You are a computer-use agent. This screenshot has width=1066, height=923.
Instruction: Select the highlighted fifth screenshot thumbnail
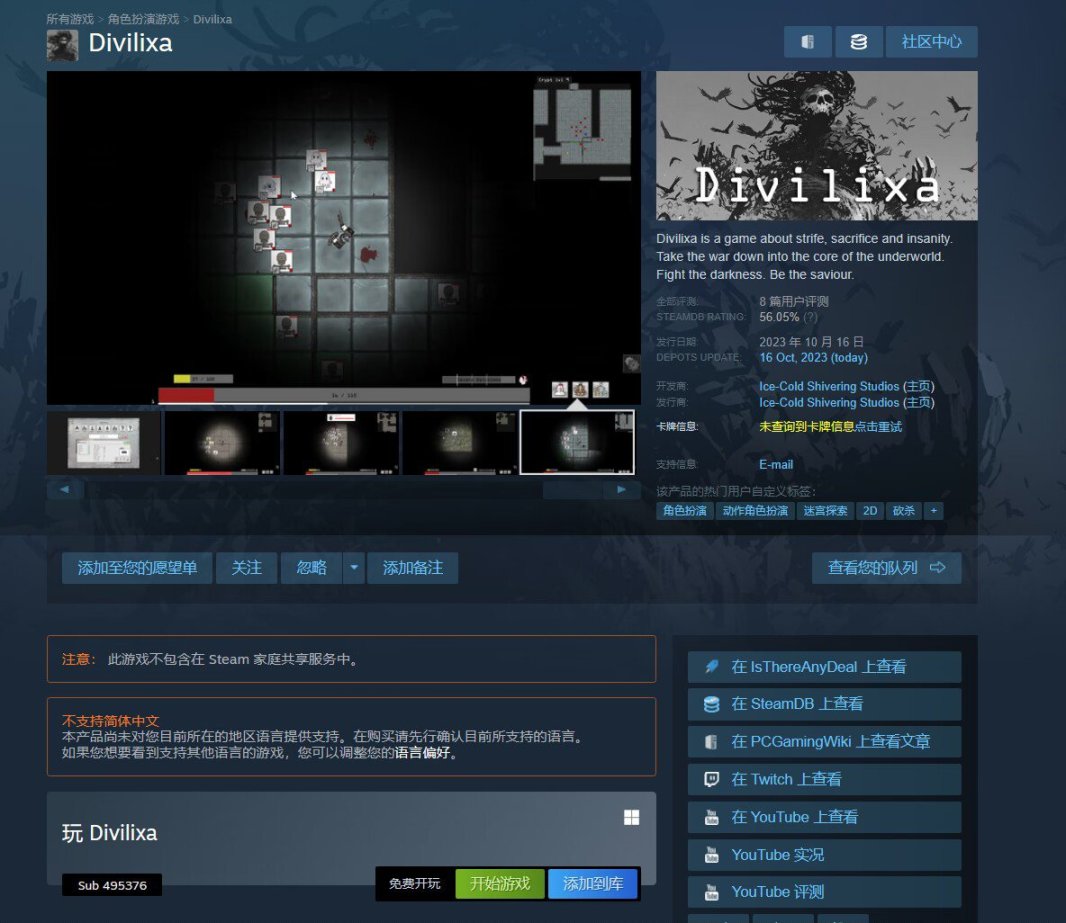[577, 442]
